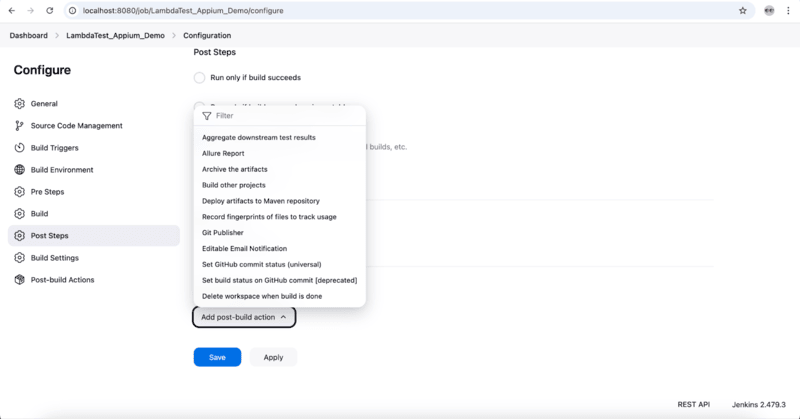800x419 pixels.
Task: Open the browser profile avatar
Action: (769, 11)
